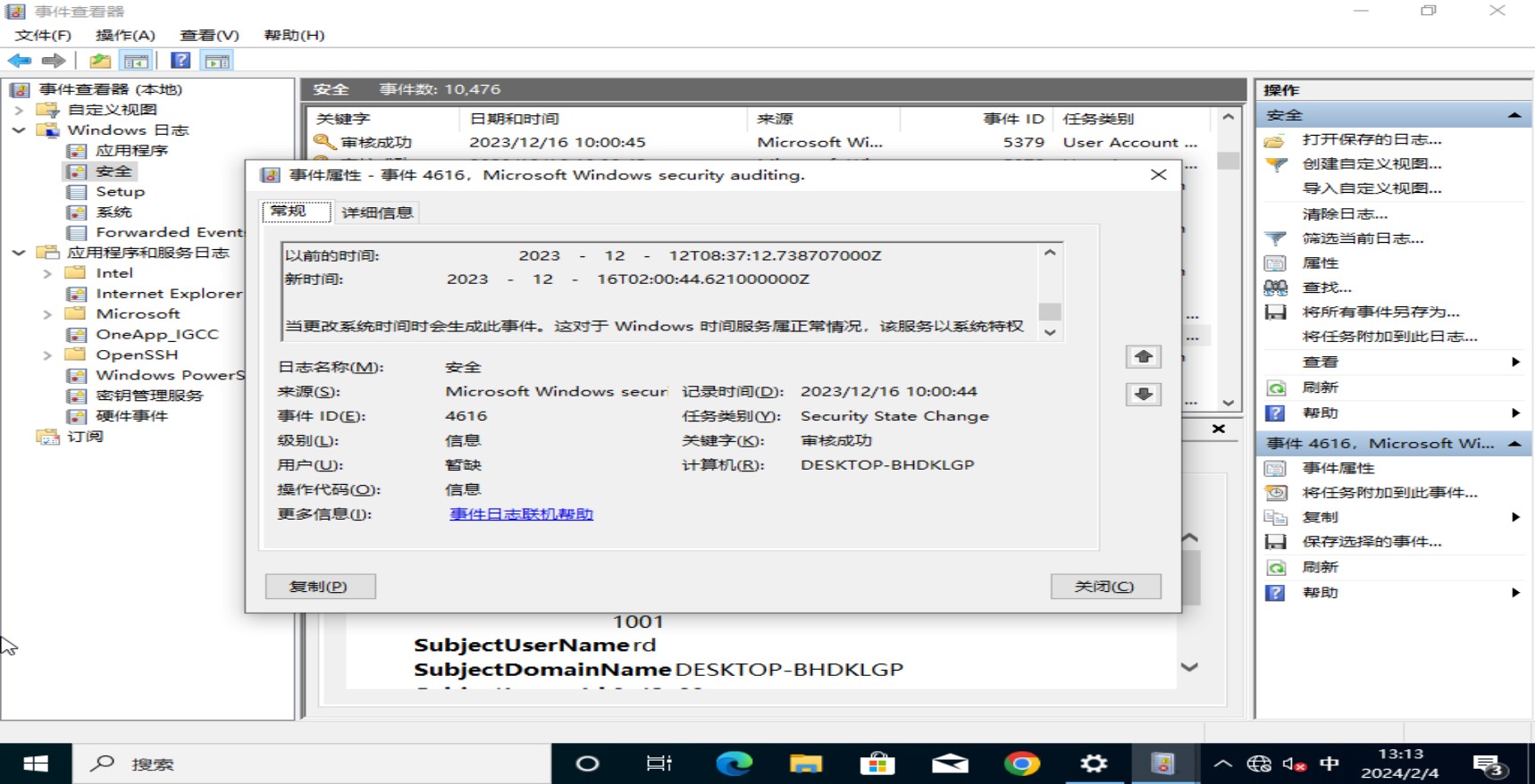
Task: Open the 查看 submenu arrow
Action: pyautogui.click(x=1515, y=362)
